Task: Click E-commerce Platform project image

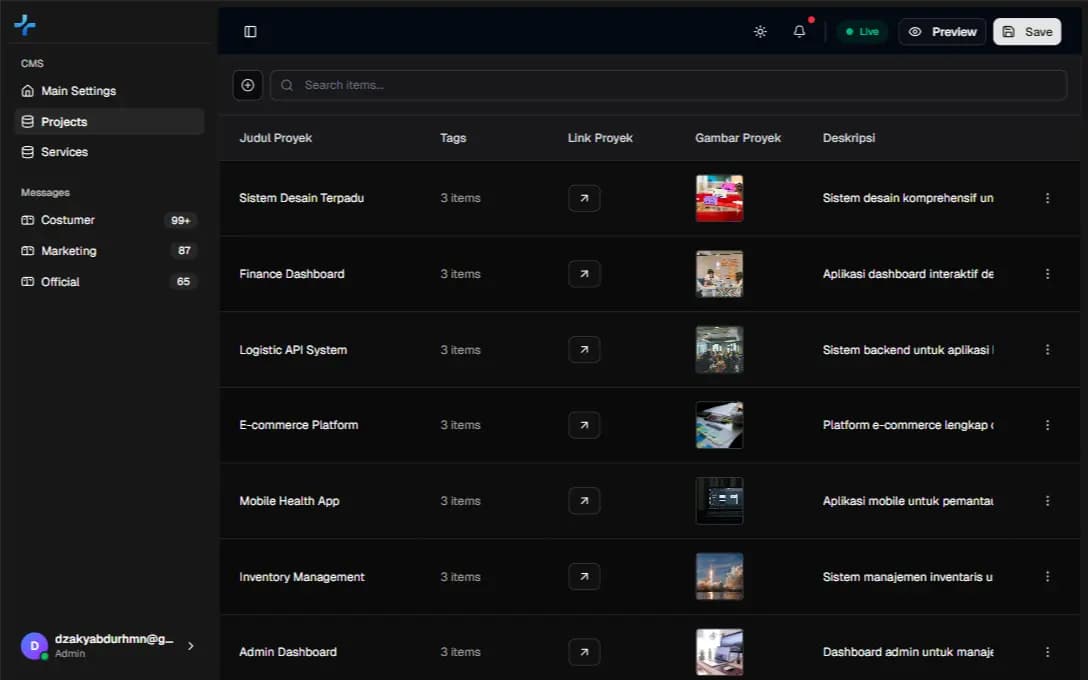Action: [720, 425]
